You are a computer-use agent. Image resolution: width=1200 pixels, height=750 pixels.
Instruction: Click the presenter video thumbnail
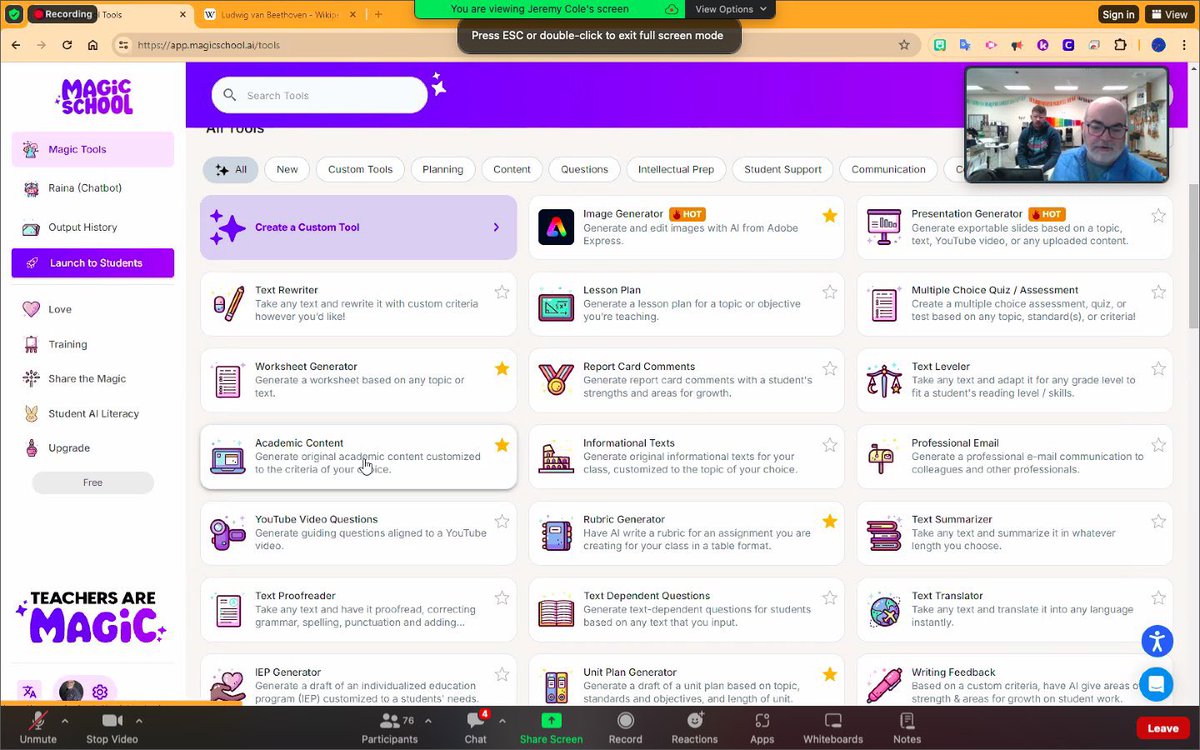point(1066,125)
